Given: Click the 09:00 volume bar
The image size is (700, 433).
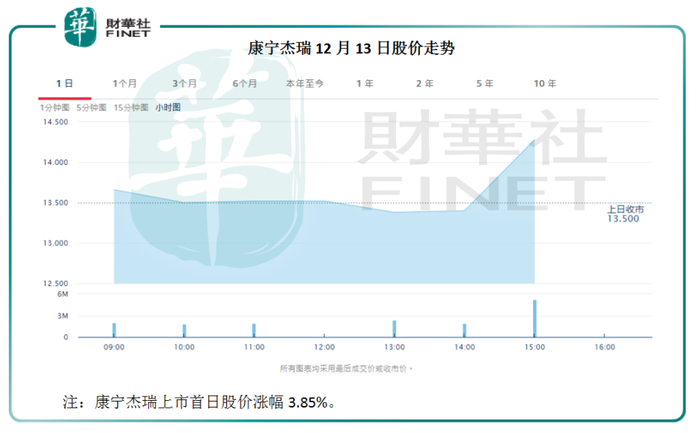Looking at the screenshot, I should pyautogui.click(x=114, y=330).
